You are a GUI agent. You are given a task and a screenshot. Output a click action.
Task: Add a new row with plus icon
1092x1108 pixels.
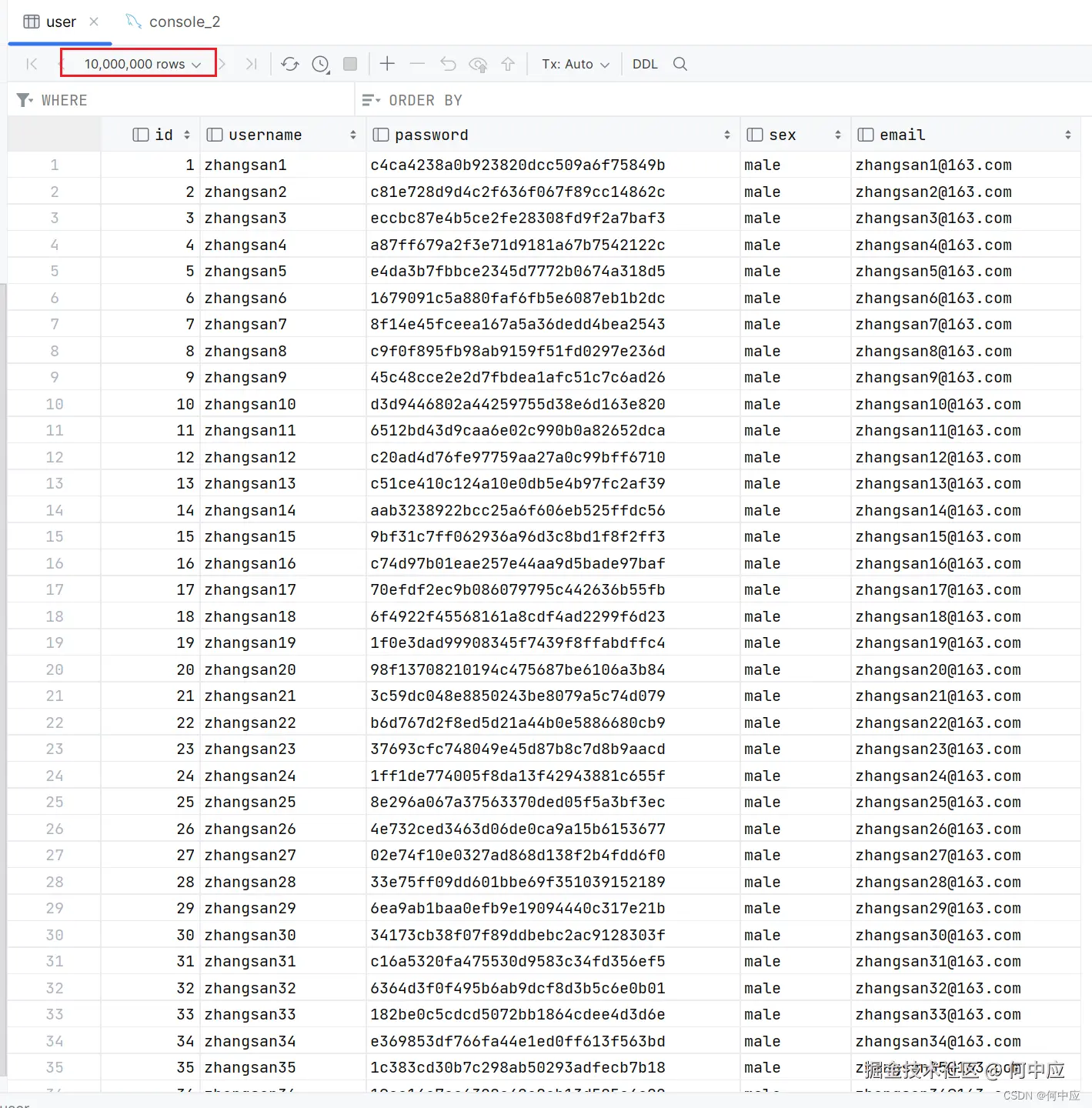tap(387, 64)
